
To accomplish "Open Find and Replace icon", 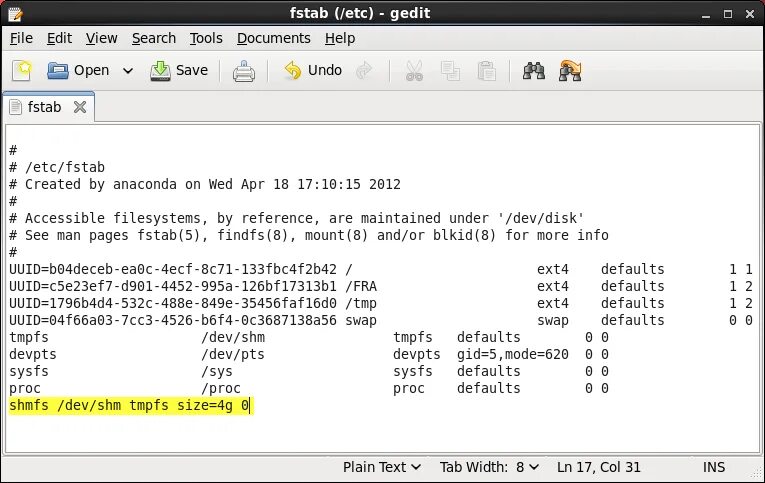I will tap(570, 71).
